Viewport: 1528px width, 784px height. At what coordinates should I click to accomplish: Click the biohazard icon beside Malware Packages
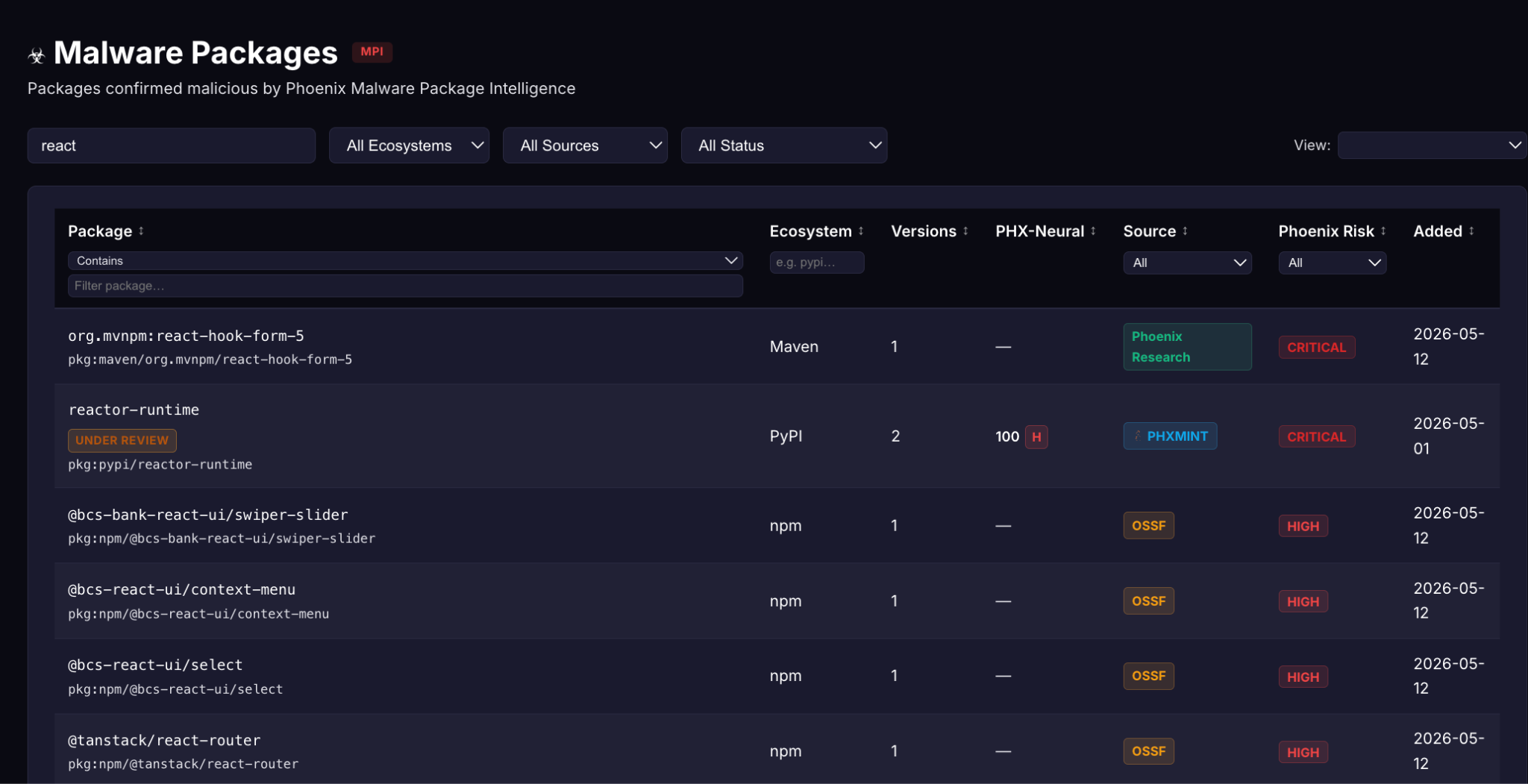click(37, 55)
